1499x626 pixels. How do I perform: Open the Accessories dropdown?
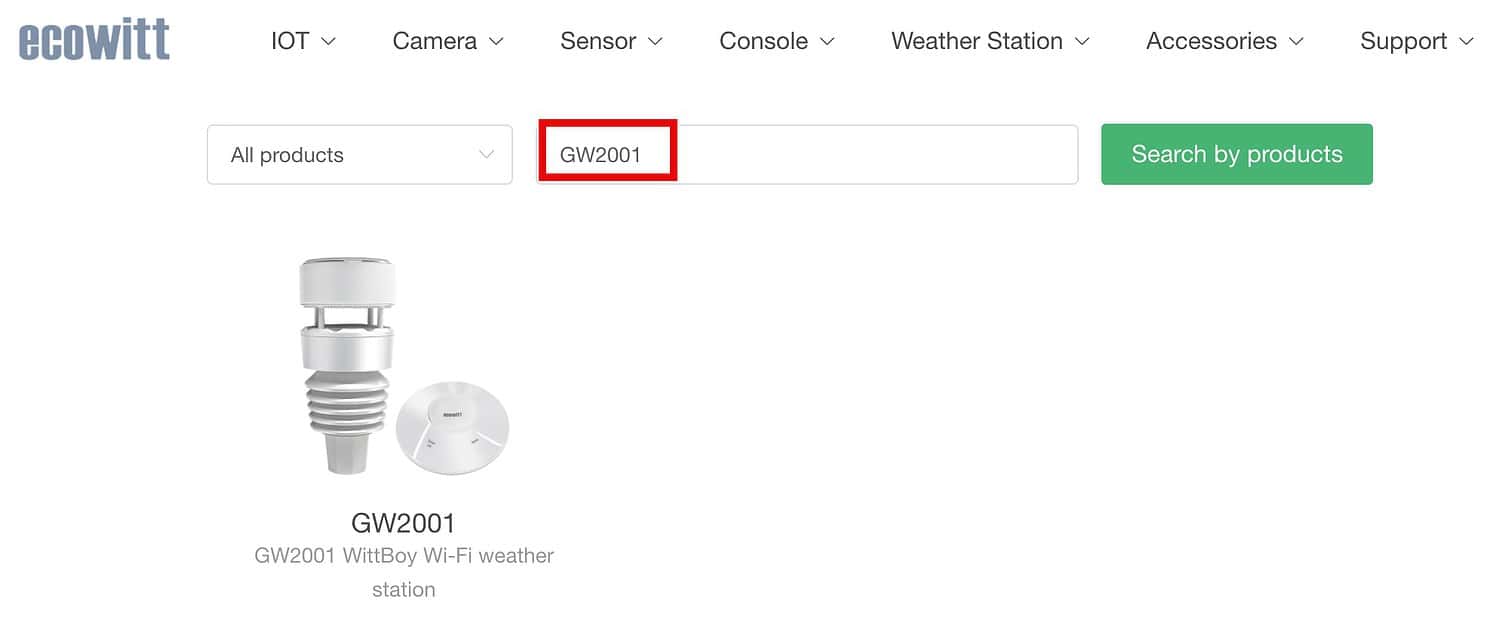click(x=1300, y=42)
